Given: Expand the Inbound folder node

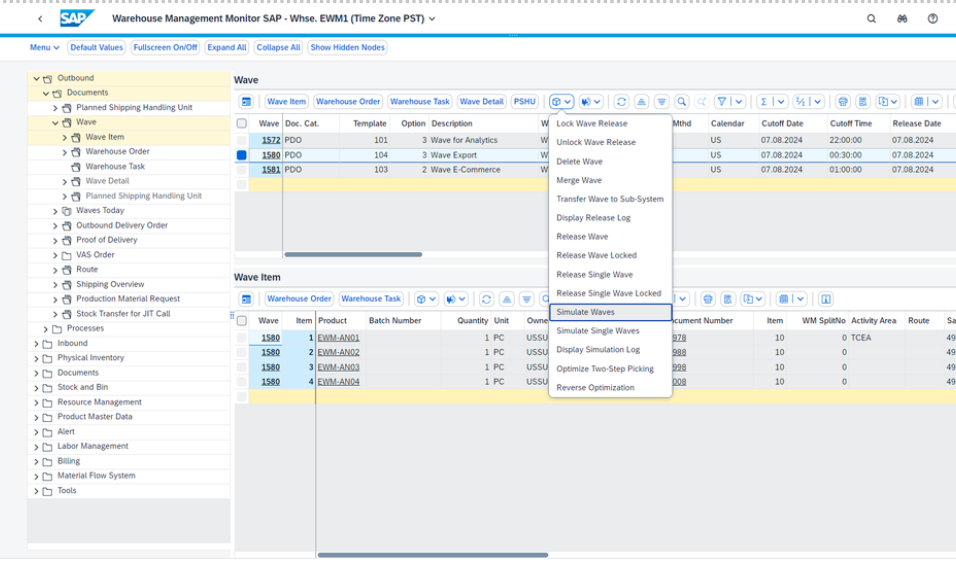Looking at the screenshot, I should click(x=37, y=343).
